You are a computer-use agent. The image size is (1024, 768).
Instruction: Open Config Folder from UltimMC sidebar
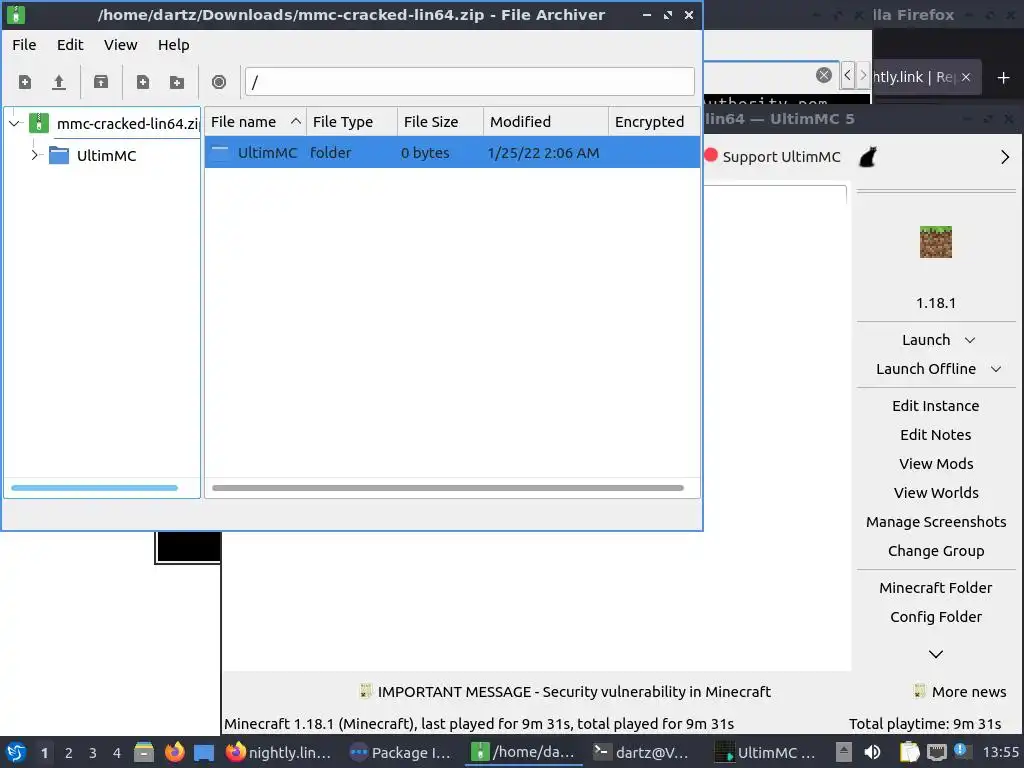point(936,617)
